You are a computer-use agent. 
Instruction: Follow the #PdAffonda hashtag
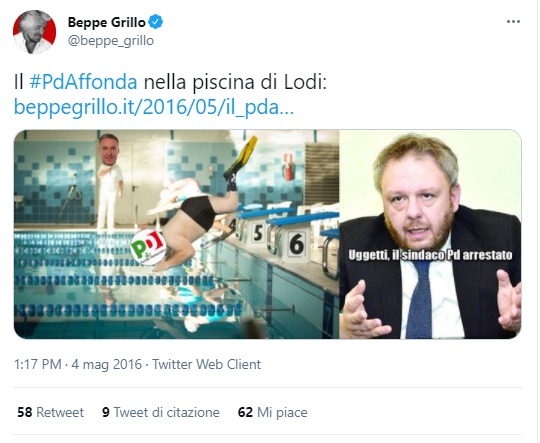(83, 82)
